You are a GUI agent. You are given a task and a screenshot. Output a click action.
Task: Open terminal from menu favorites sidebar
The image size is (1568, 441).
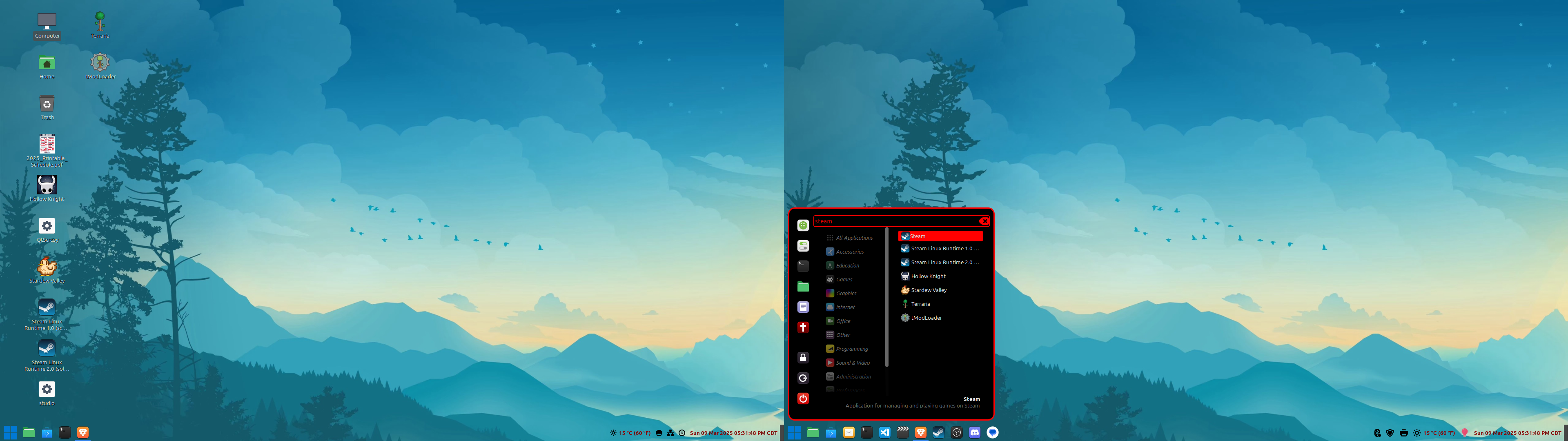coord(803,266)
